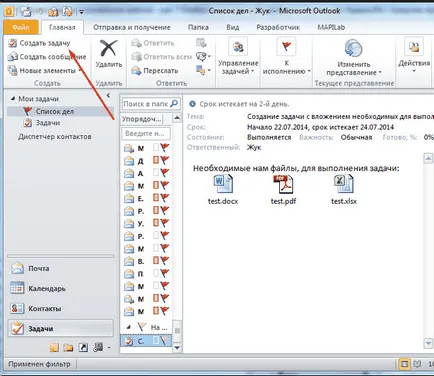Select the list item labeled Е.

click(146, 199)
